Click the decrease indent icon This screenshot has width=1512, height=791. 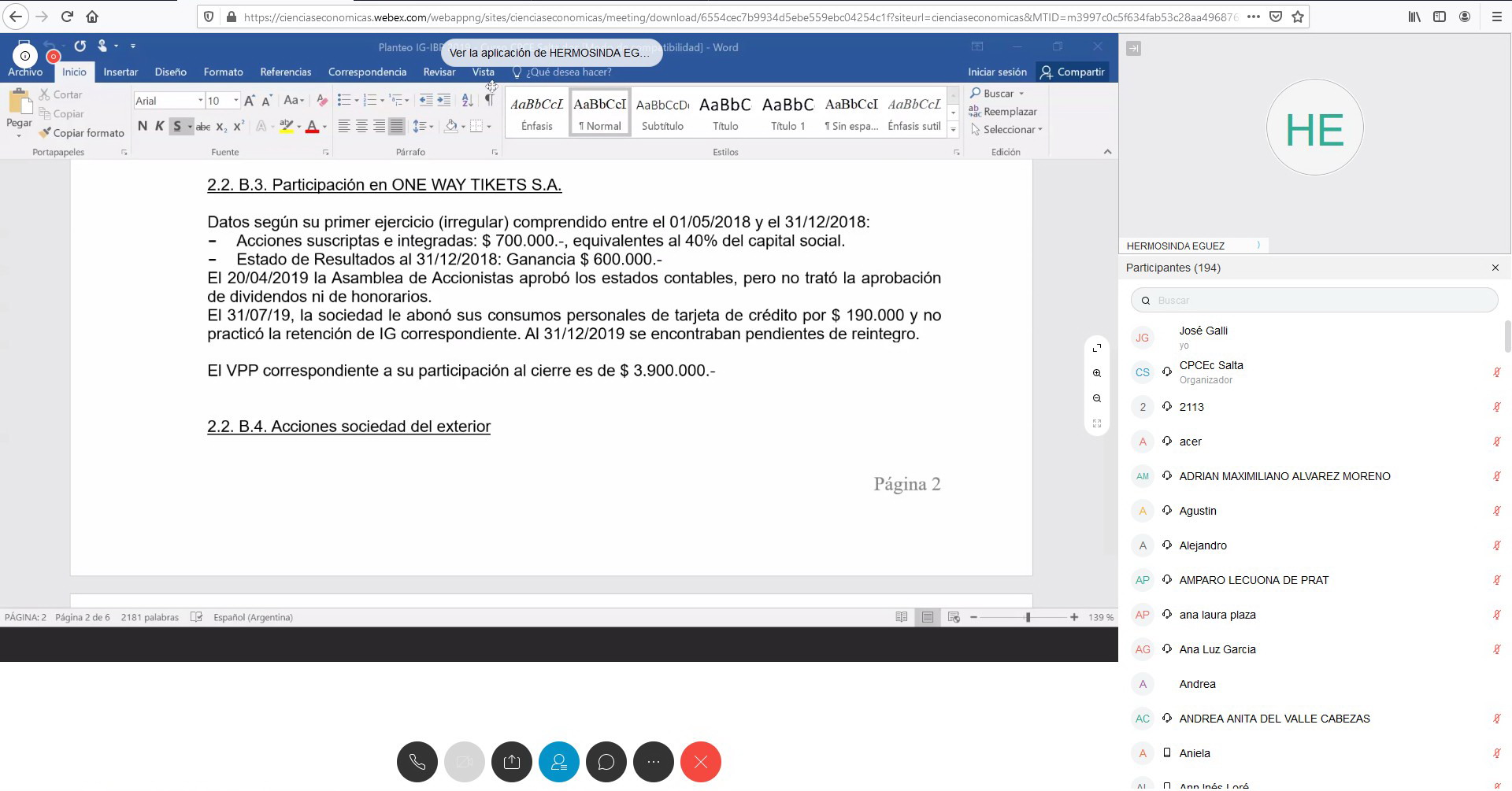[x=426, y=100]
